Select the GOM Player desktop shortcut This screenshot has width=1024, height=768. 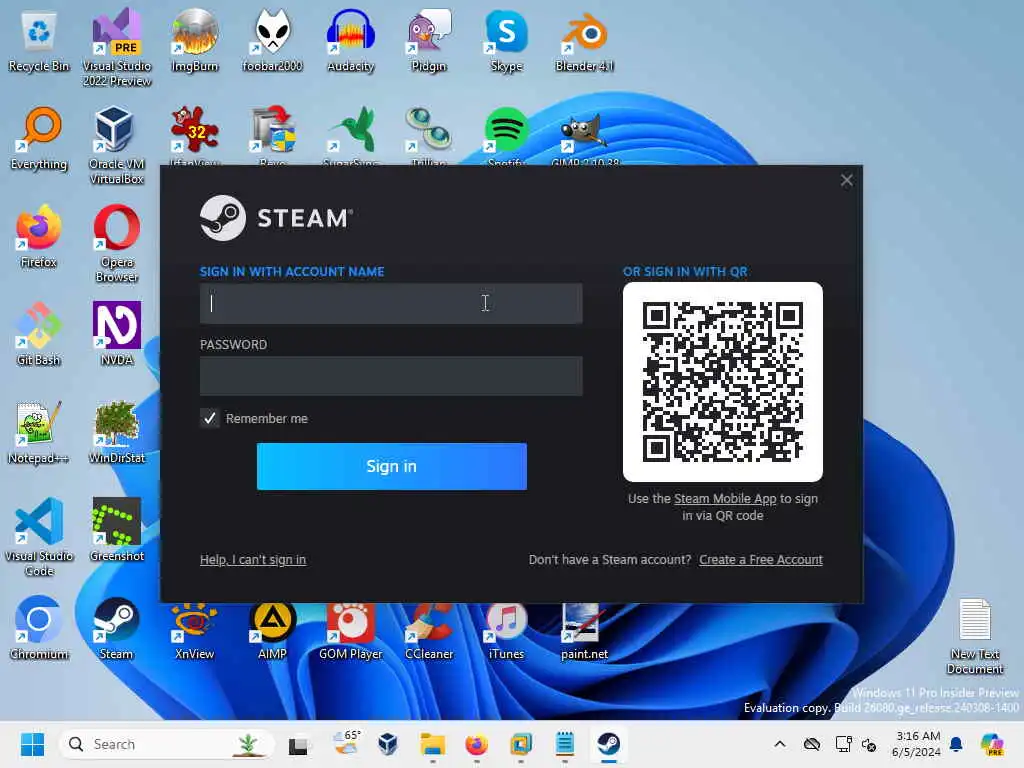(x=351, y=630)
